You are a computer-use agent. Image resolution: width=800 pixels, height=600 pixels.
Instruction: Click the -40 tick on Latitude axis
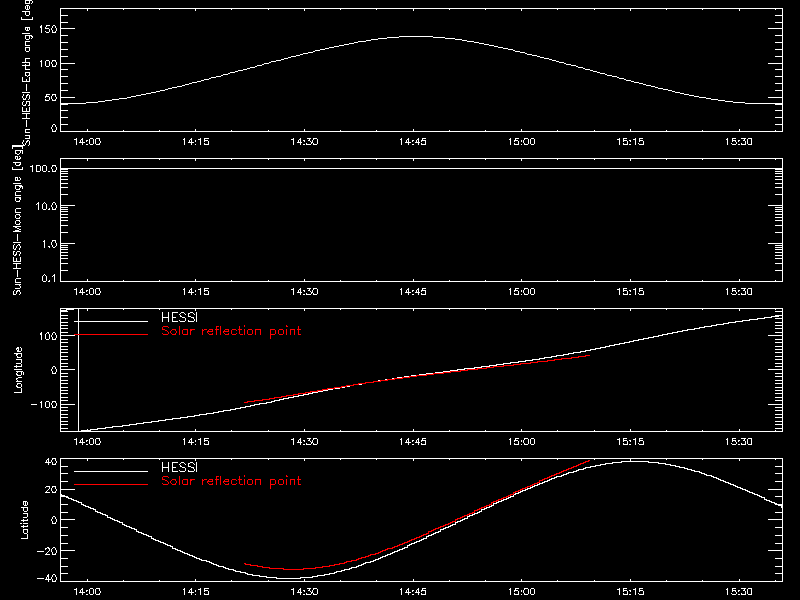click(x=47, y=578)
